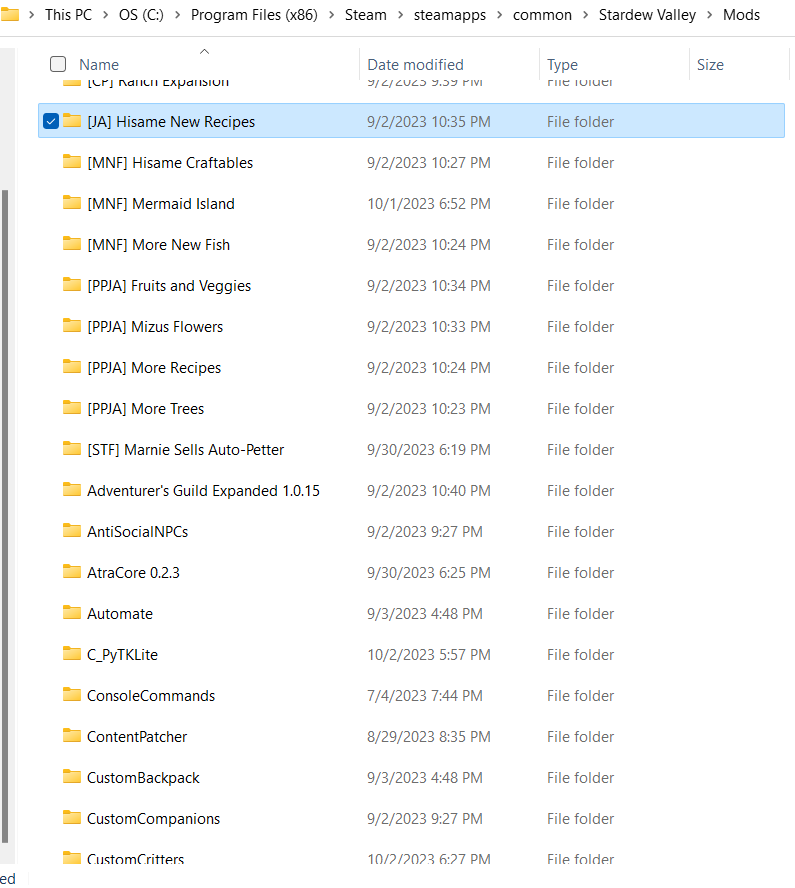Expand the chevron after This PC in the path
The image size is (795, 888).
coord(106,15)
